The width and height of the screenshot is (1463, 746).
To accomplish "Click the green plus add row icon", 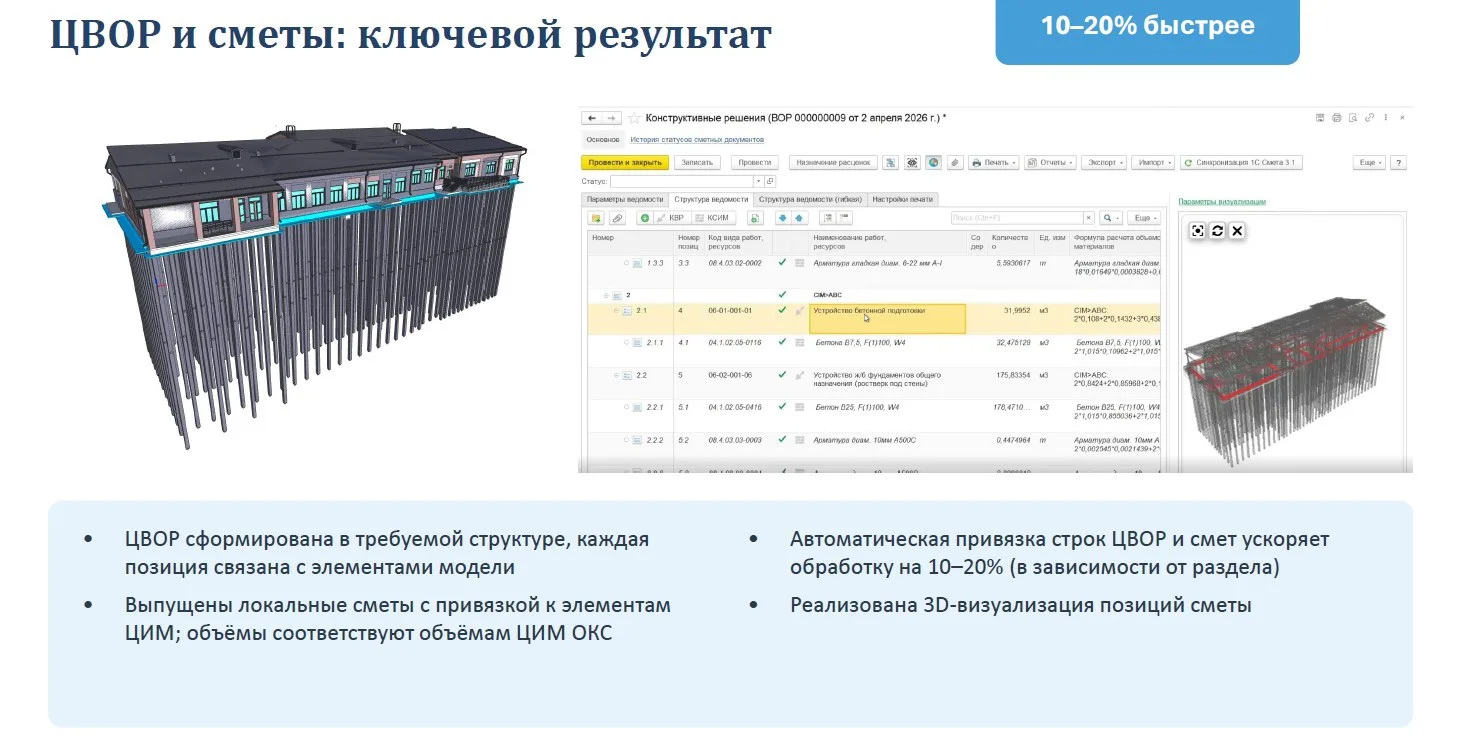I will 645,218.
